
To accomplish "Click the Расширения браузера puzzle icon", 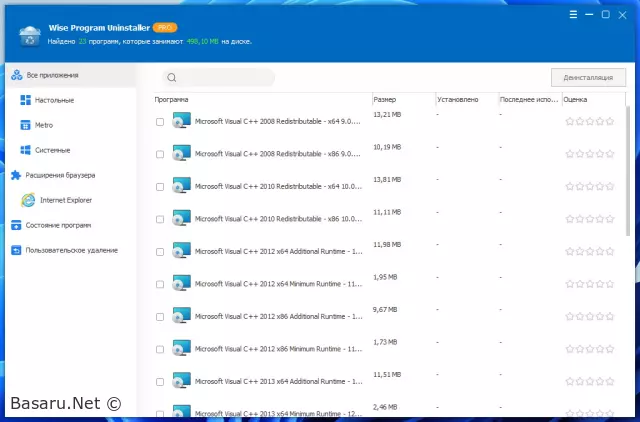I will coord(16,175).
